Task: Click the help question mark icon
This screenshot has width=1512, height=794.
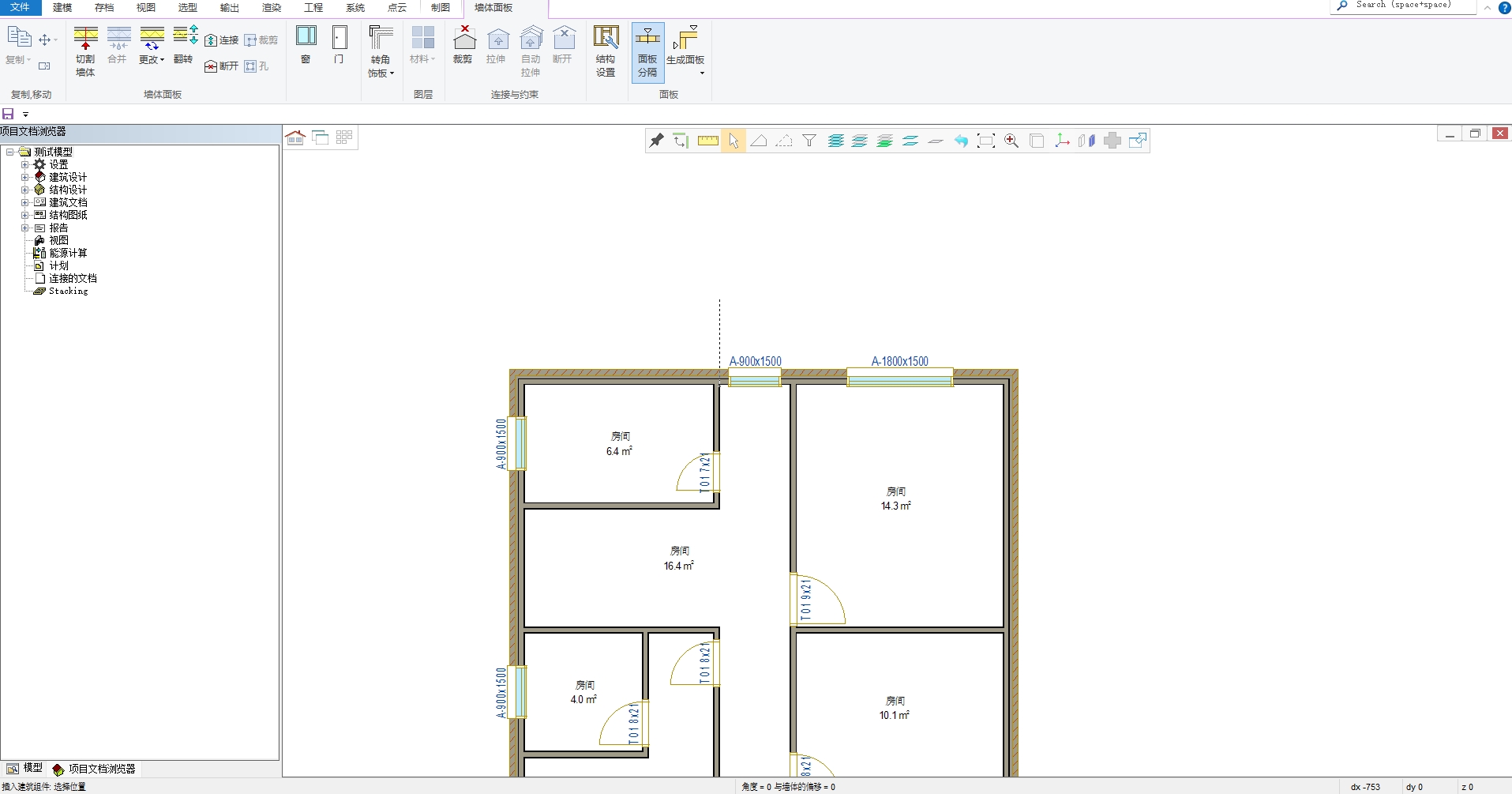Action: point(1504,7)
